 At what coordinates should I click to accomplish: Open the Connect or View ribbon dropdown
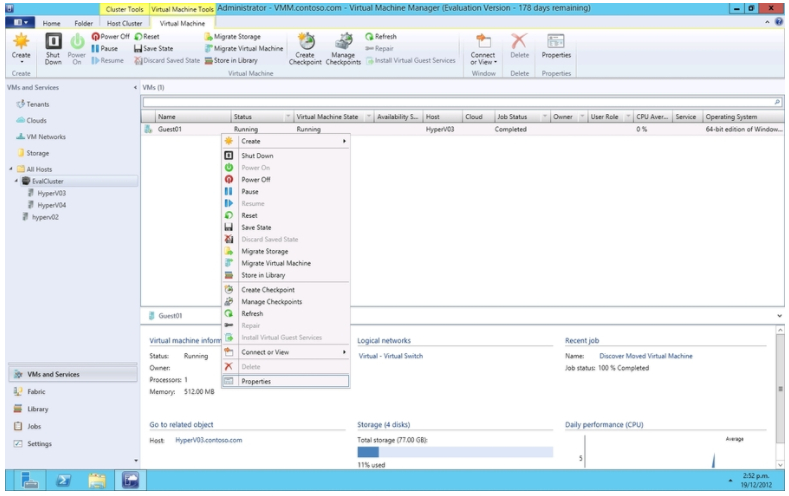tap(483, 49)
